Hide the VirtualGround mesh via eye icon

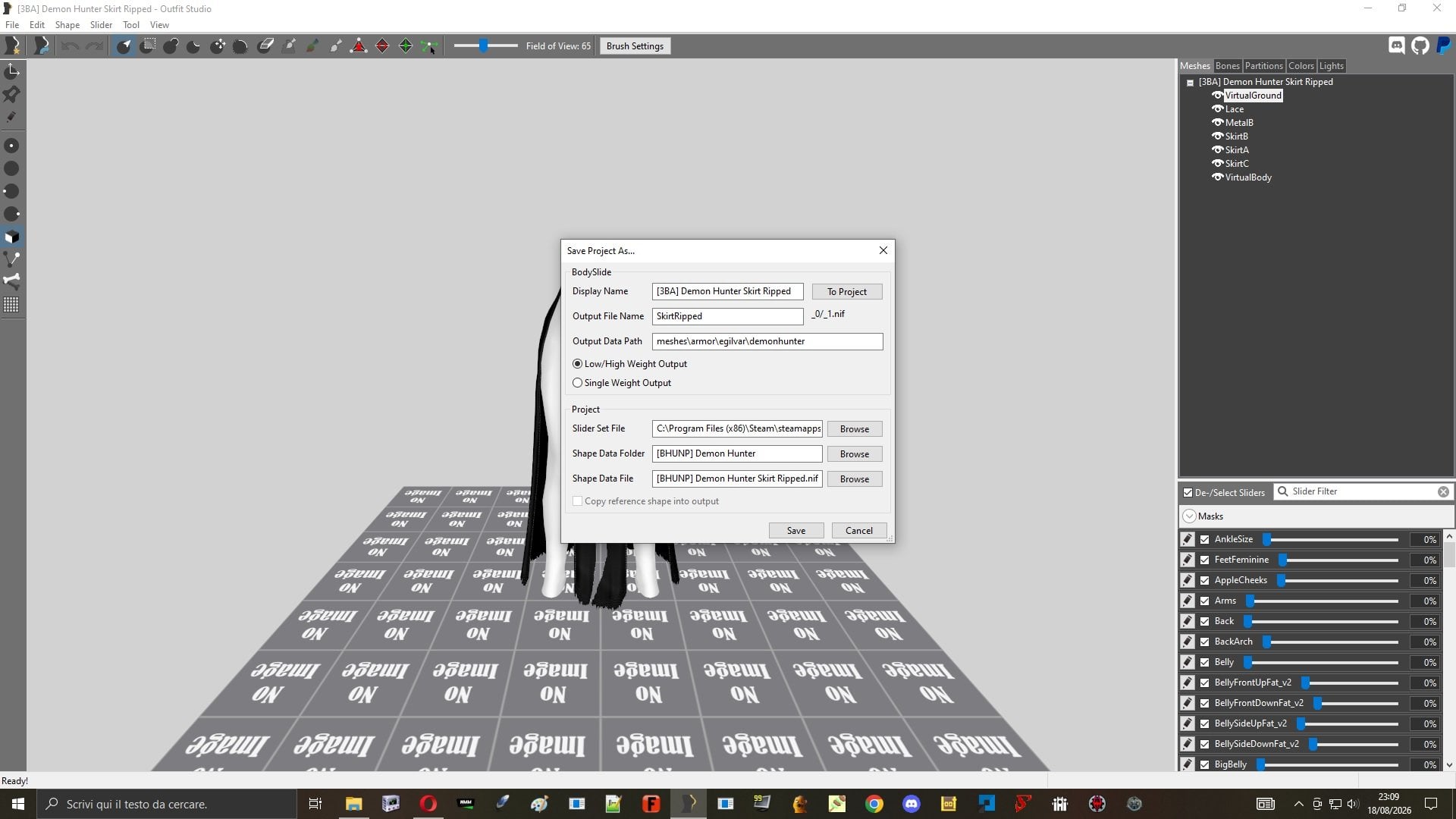1217,96
